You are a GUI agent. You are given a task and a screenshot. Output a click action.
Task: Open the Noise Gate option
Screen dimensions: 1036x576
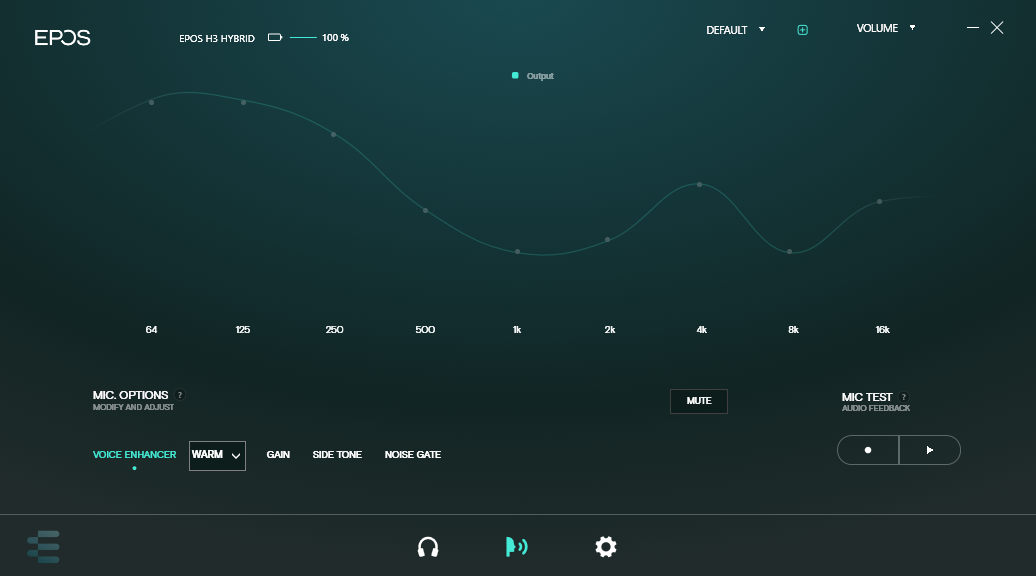(412, 455)
